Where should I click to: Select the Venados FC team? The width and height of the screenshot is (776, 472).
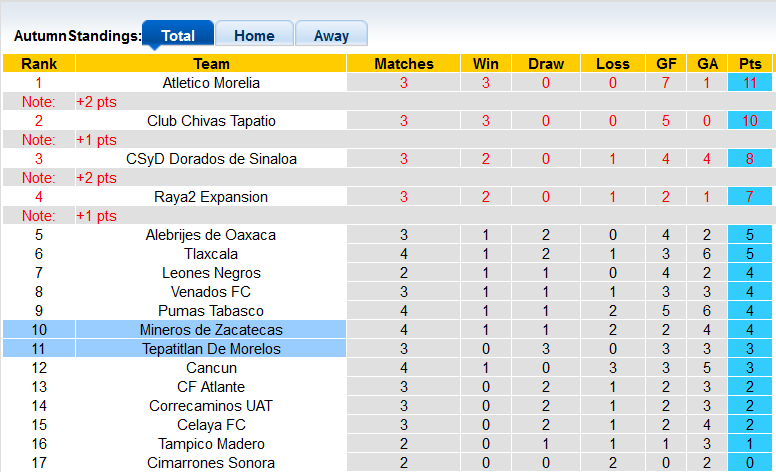pos(211,292)
